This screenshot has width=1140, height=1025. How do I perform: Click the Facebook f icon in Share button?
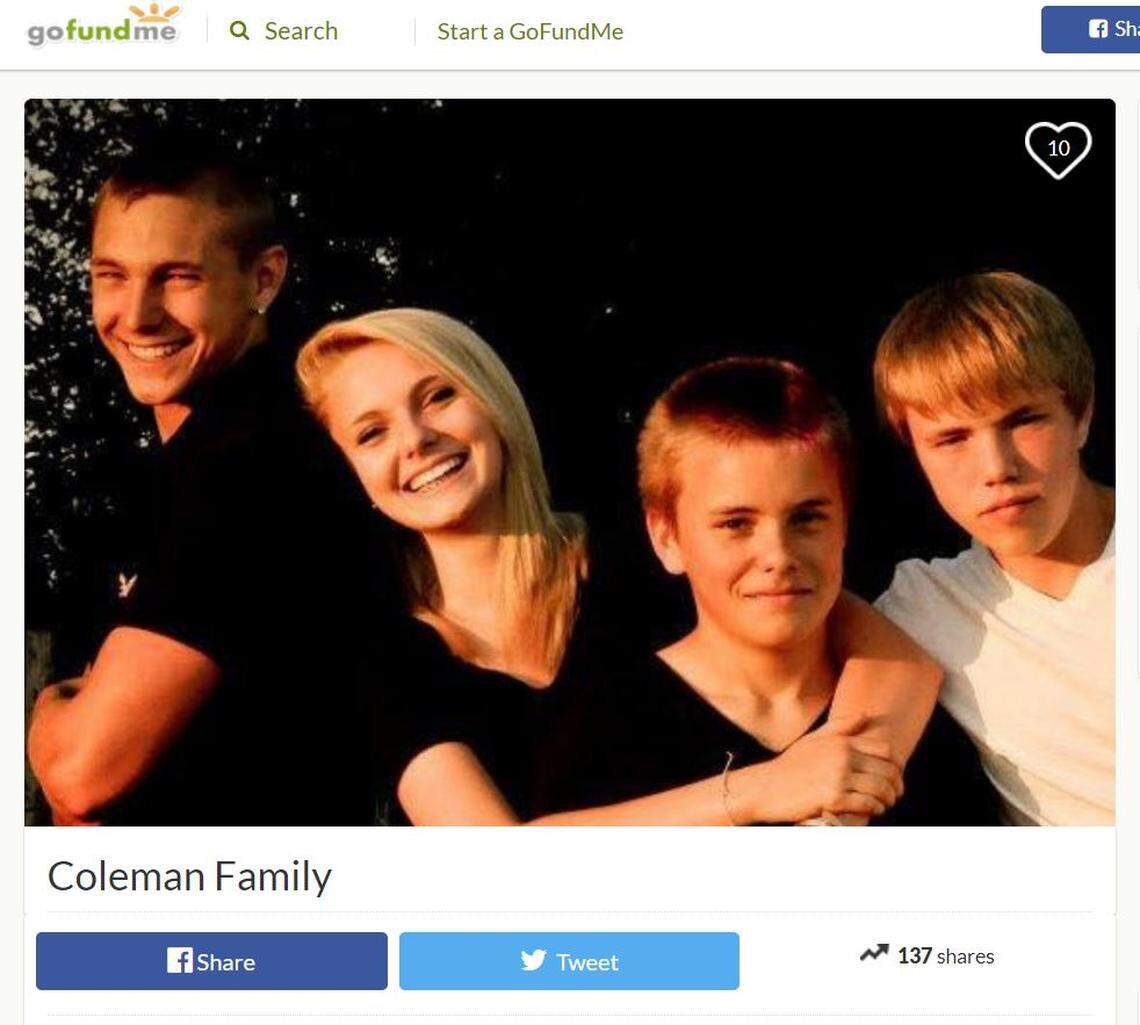pyautogui.click(x=180, y=960)
